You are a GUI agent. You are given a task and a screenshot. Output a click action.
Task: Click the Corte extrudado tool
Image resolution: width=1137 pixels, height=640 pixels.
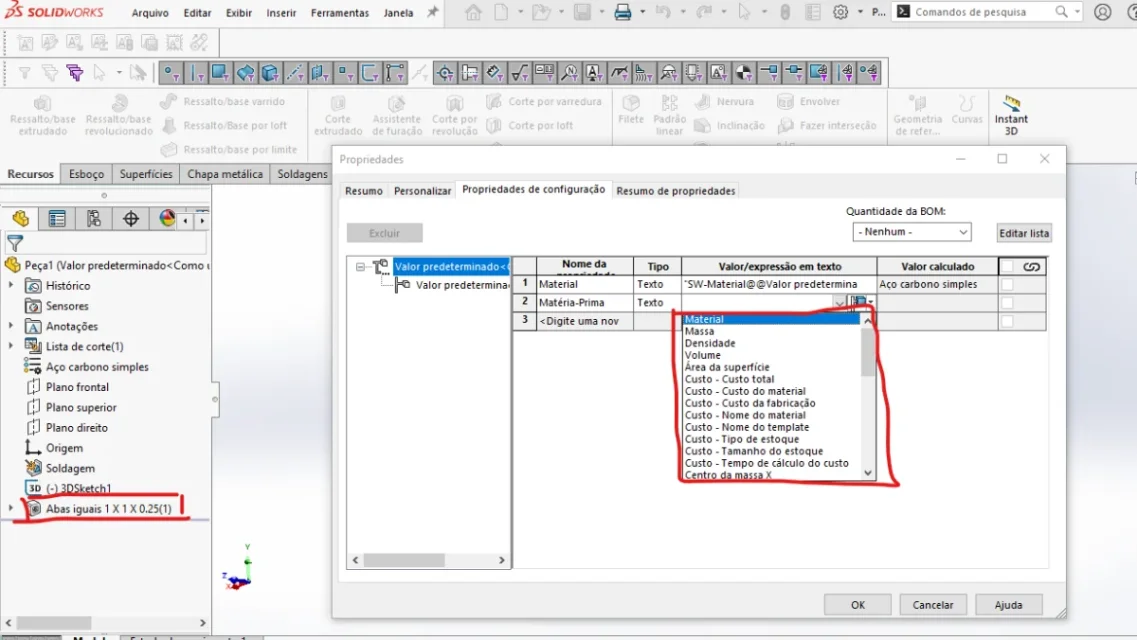tap(338, 116)
